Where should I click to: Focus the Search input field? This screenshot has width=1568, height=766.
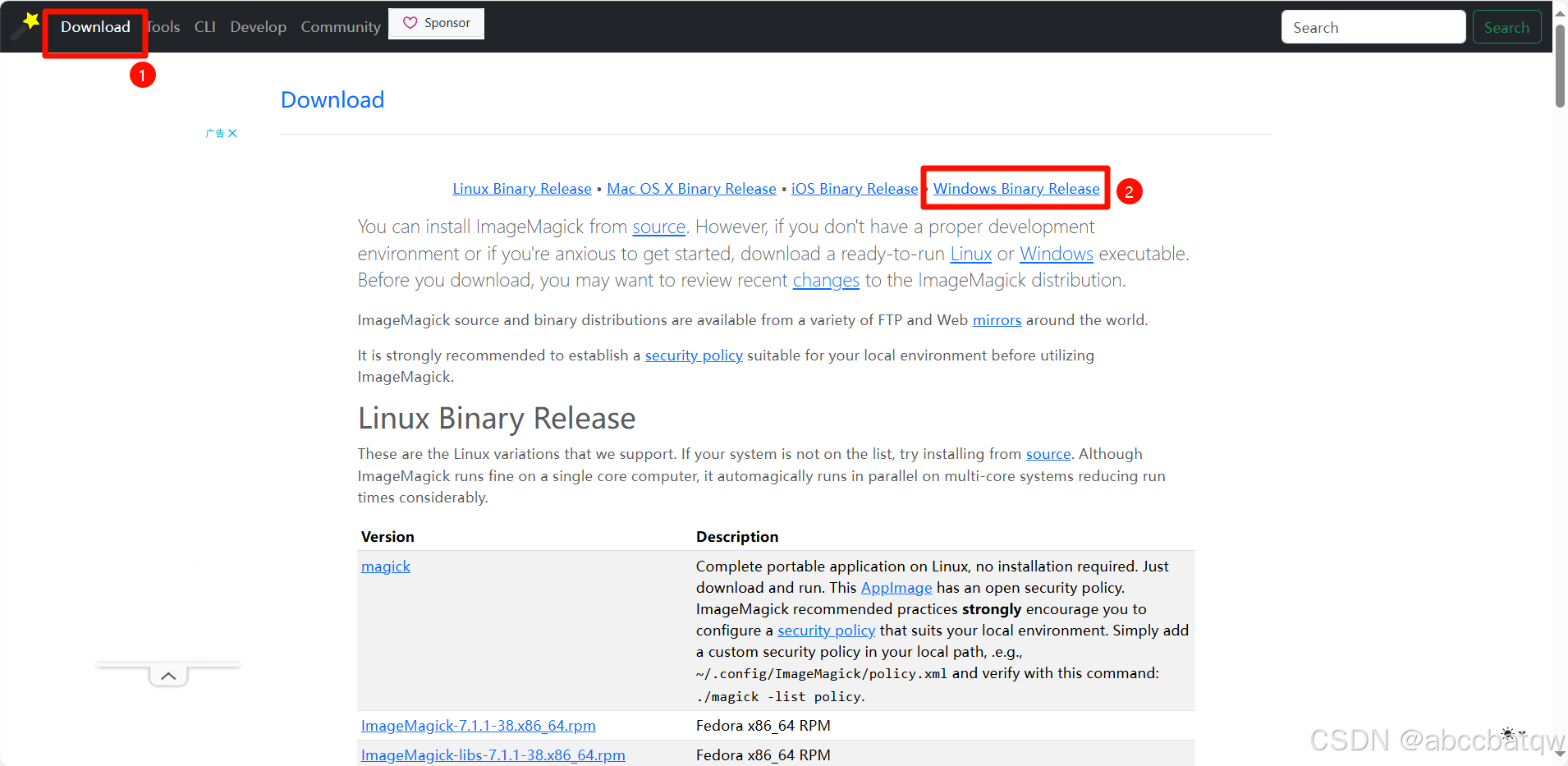click(1373, 27)
